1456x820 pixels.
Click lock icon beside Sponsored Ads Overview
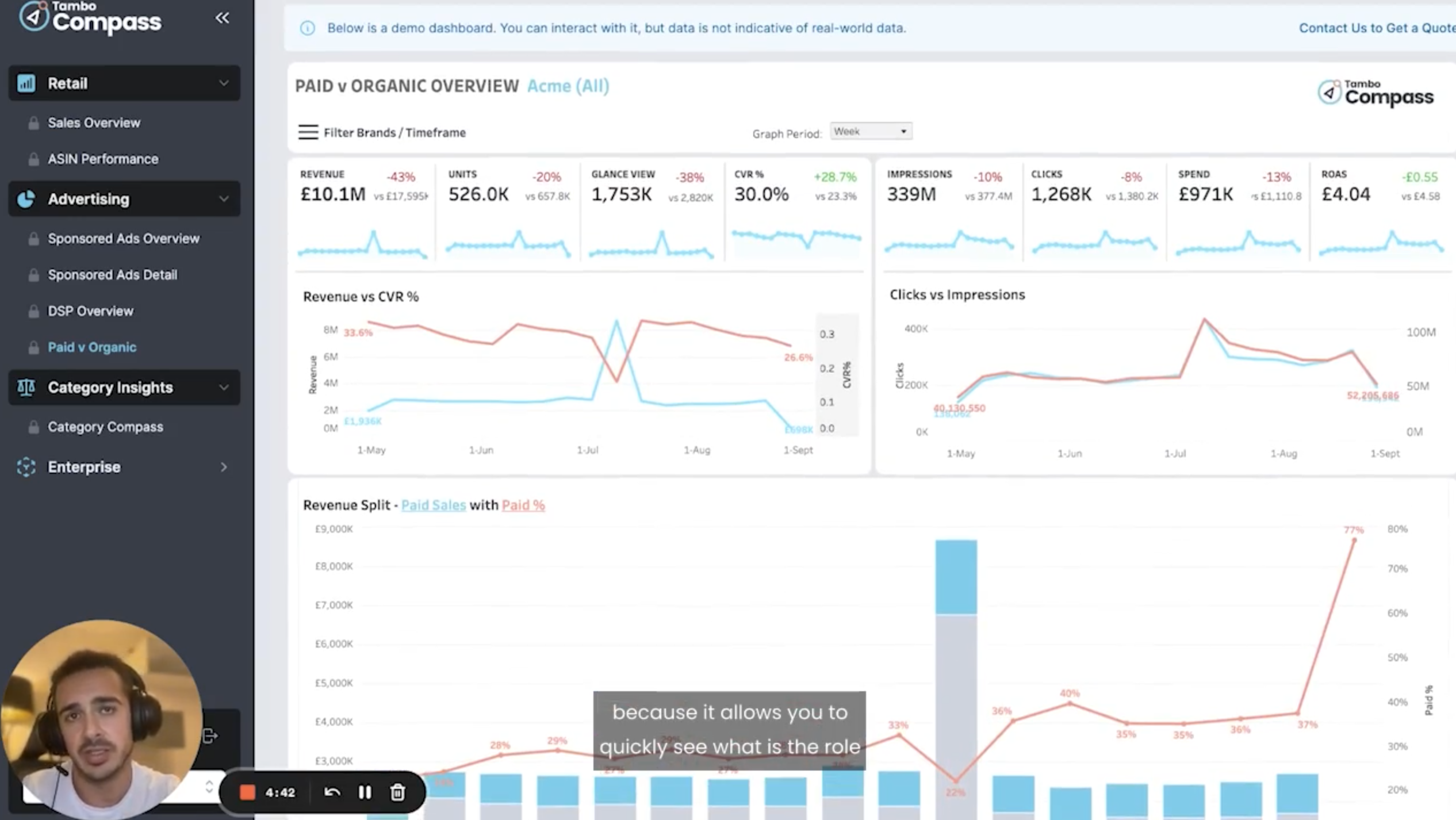(x=33, y=239)
